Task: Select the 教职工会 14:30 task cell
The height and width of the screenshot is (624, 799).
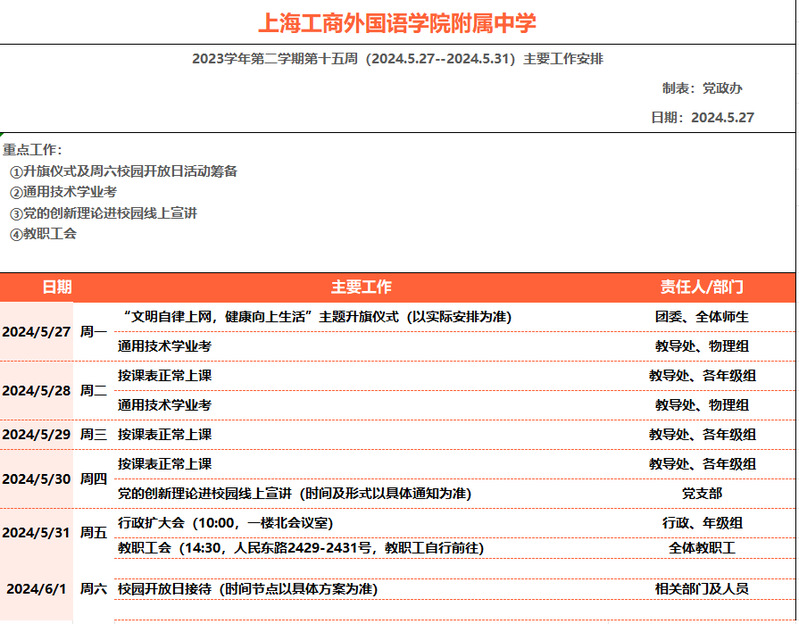Action: tap(301, 548)
